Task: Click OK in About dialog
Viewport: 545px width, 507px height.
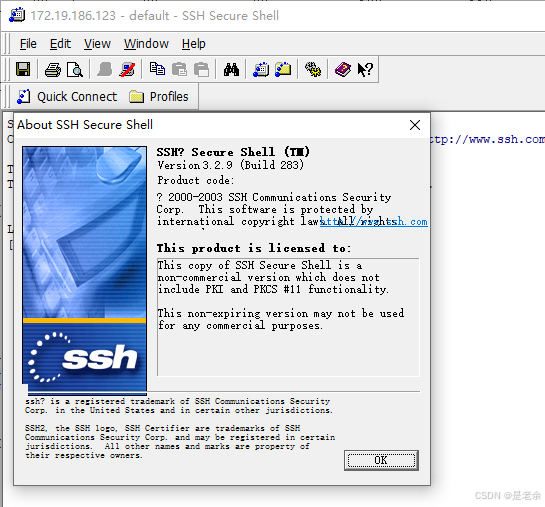Action: point(381,460)
